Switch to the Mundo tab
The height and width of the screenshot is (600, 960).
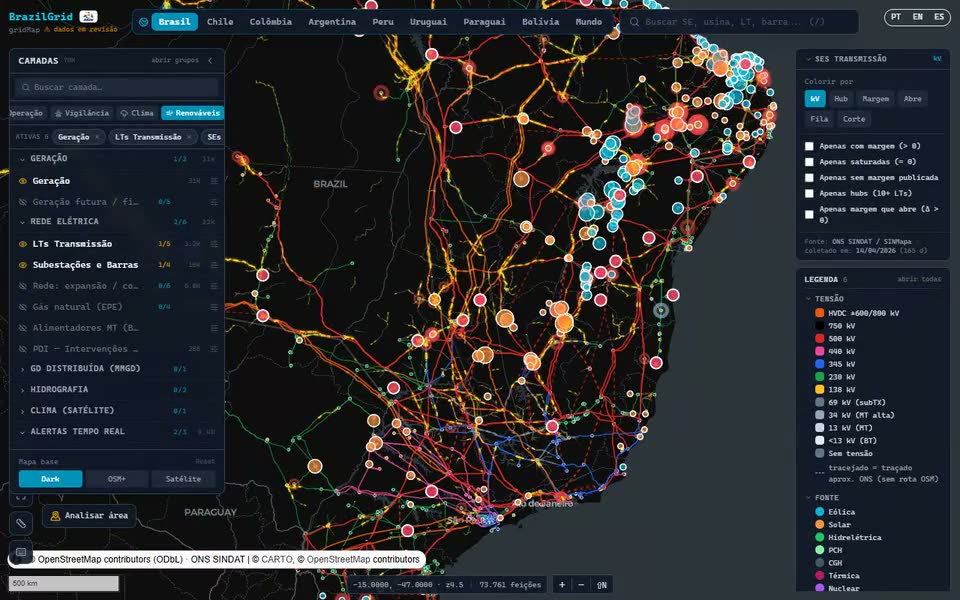(588, 21)
